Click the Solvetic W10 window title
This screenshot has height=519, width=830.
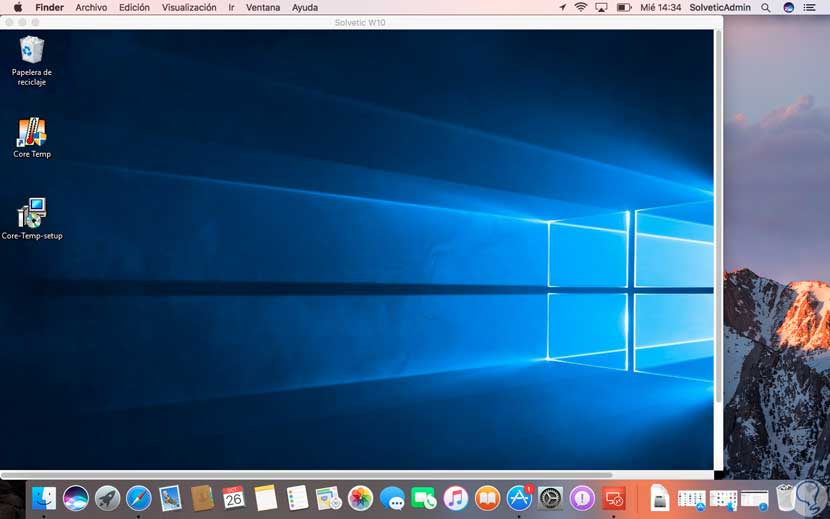click(x=360, y=22)
